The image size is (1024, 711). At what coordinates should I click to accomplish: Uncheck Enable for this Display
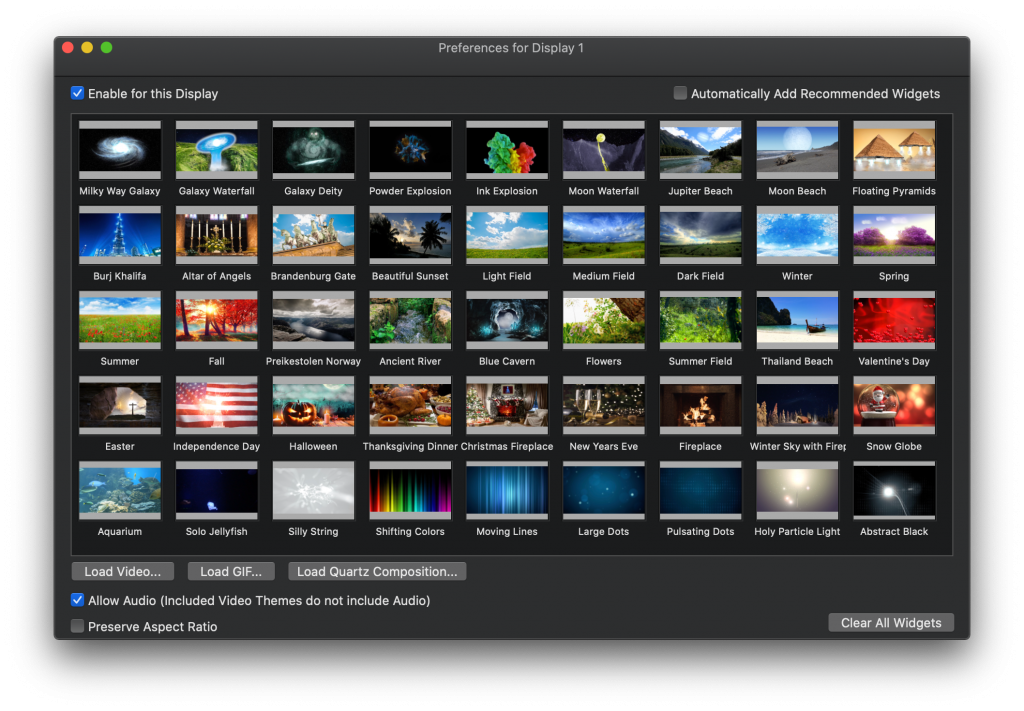pyautogui.click(x=77, y=93)
